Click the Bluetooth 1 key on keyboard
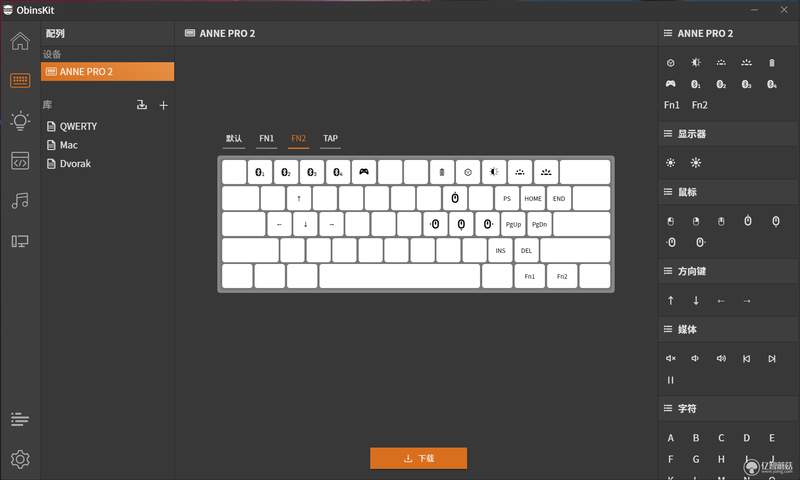Screen dimensions: 800x480 [x=260, y=172]
